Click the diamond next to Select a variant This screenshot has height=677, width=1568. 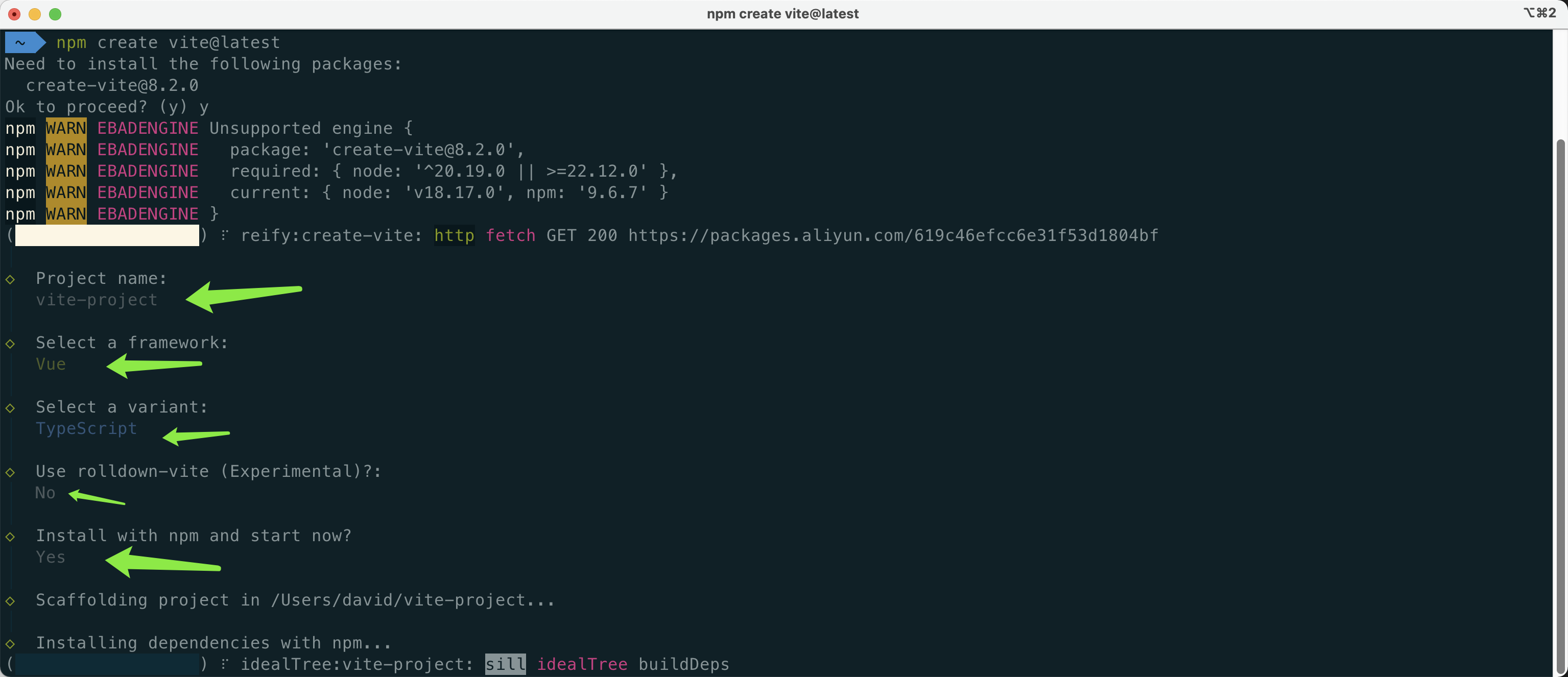tap(10, 408)
